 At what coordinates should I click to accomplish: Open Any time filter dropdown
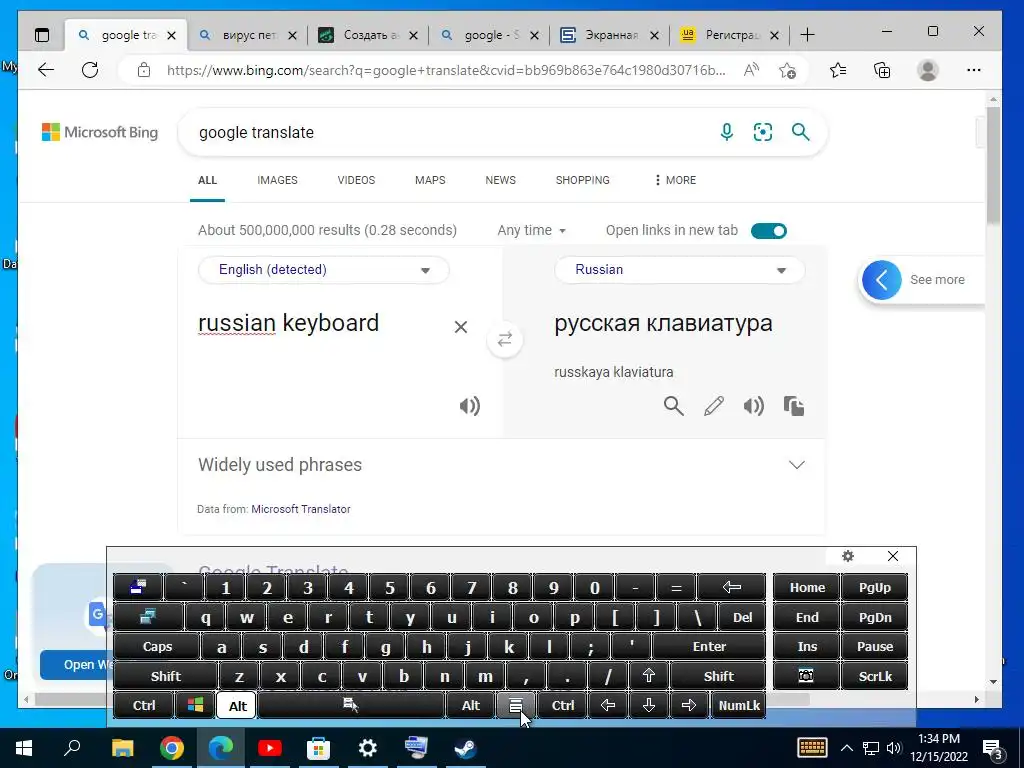[531, 231]
